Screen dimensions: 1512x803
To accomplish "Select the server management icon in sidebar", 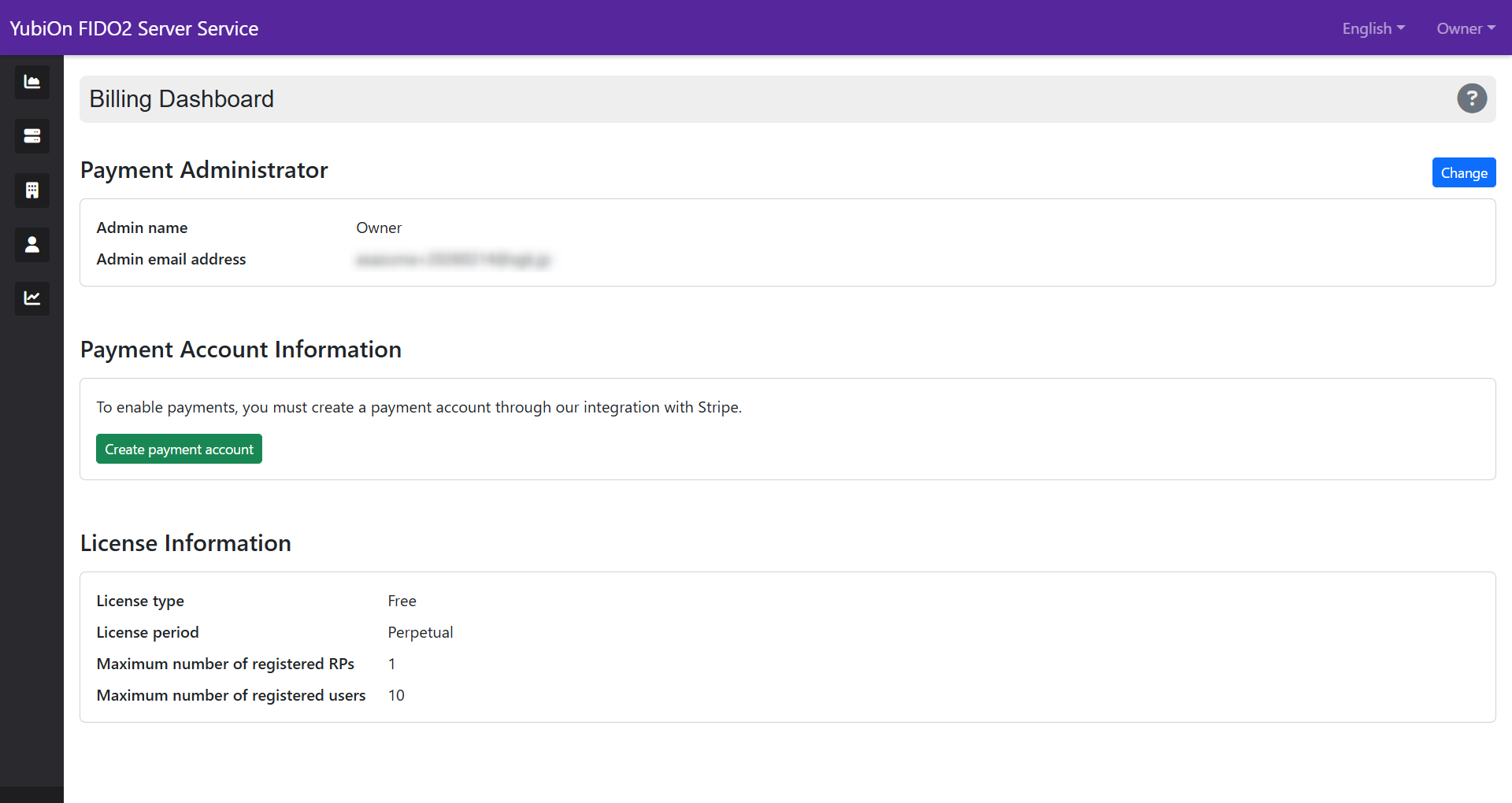I will click(x=31, y=135).
